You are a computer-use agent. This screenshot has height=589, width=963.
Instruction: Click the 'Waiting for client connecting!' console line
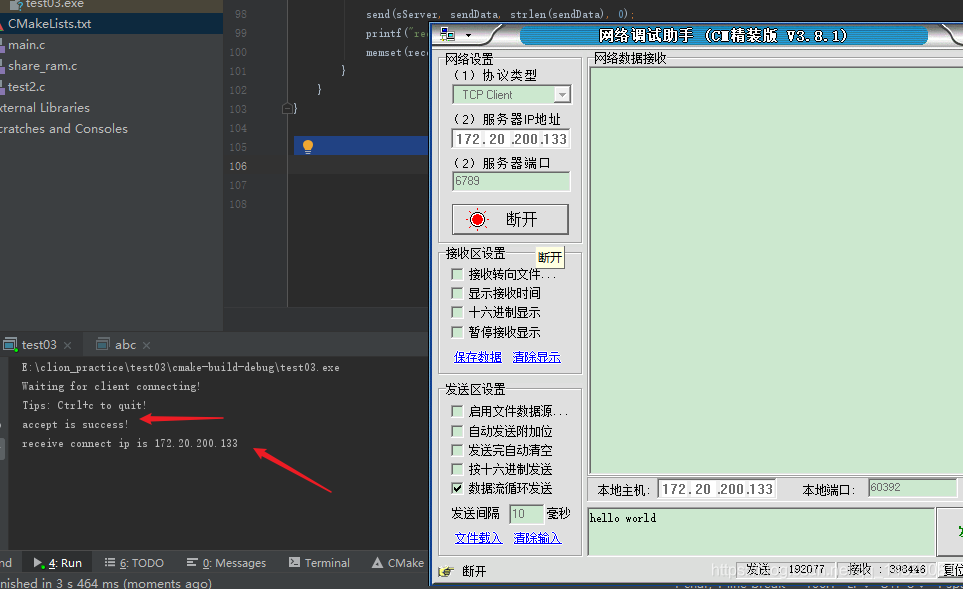[x=111, y=386]
